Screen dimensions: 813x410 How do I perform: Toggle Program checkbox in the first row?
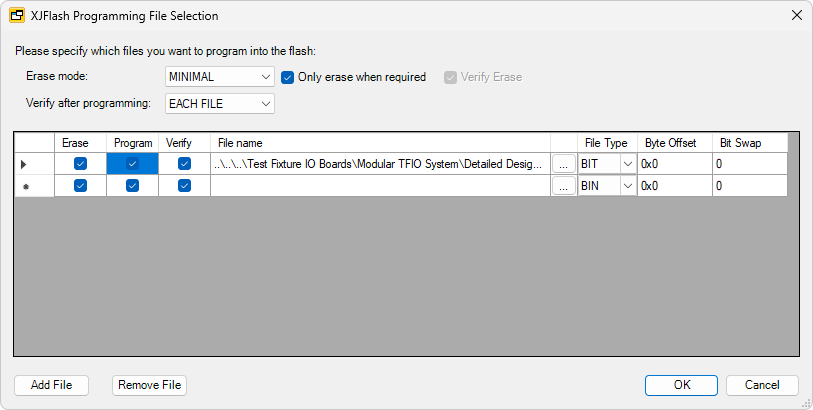tap(132, 164)
